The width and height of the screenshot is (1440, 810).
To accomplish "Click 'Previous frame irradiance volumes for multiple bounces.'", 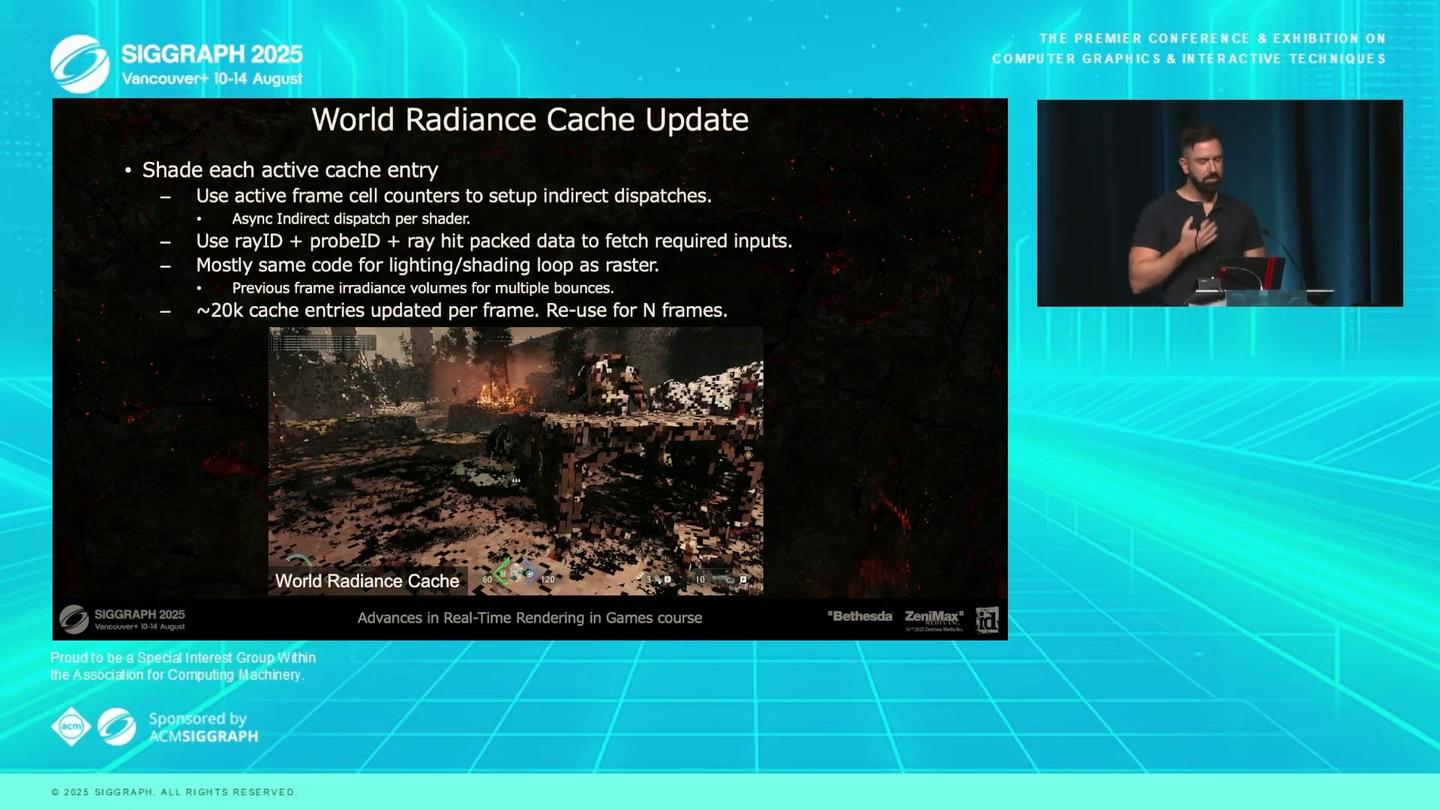I will (x=423, y=288).
